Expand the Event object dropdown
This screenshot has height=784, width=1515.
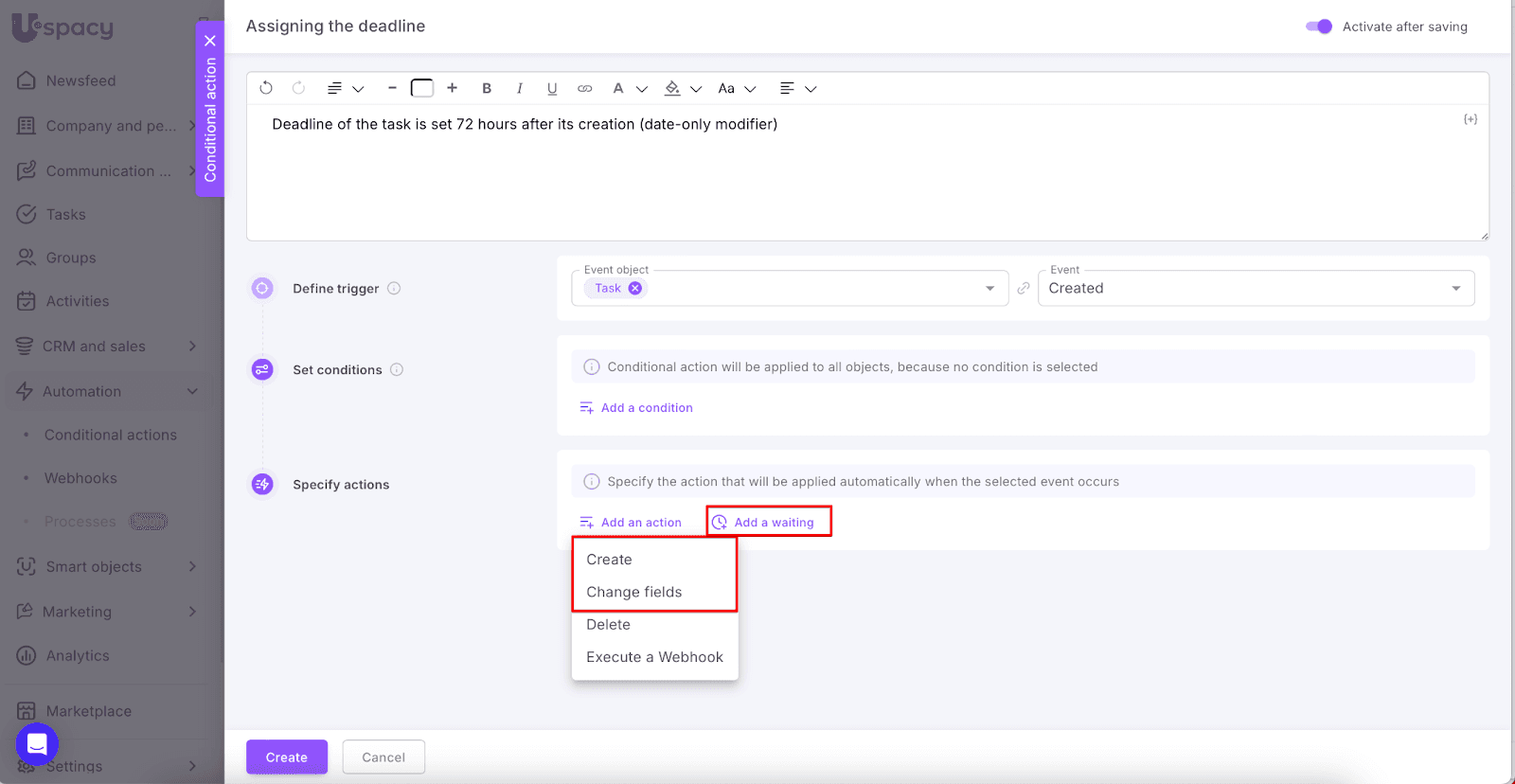click(989, 289)
